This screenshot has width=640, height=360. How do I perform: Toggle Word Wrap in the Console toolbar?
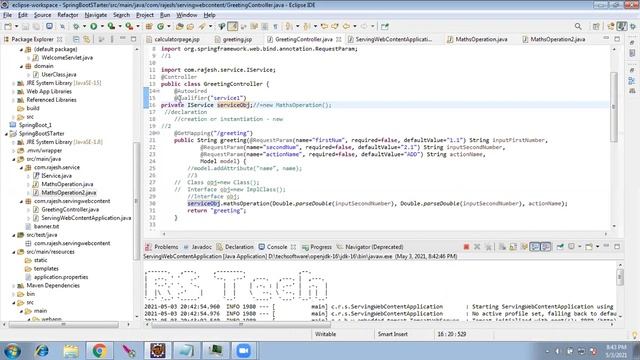pyautogui.click(x=524, y=247)
